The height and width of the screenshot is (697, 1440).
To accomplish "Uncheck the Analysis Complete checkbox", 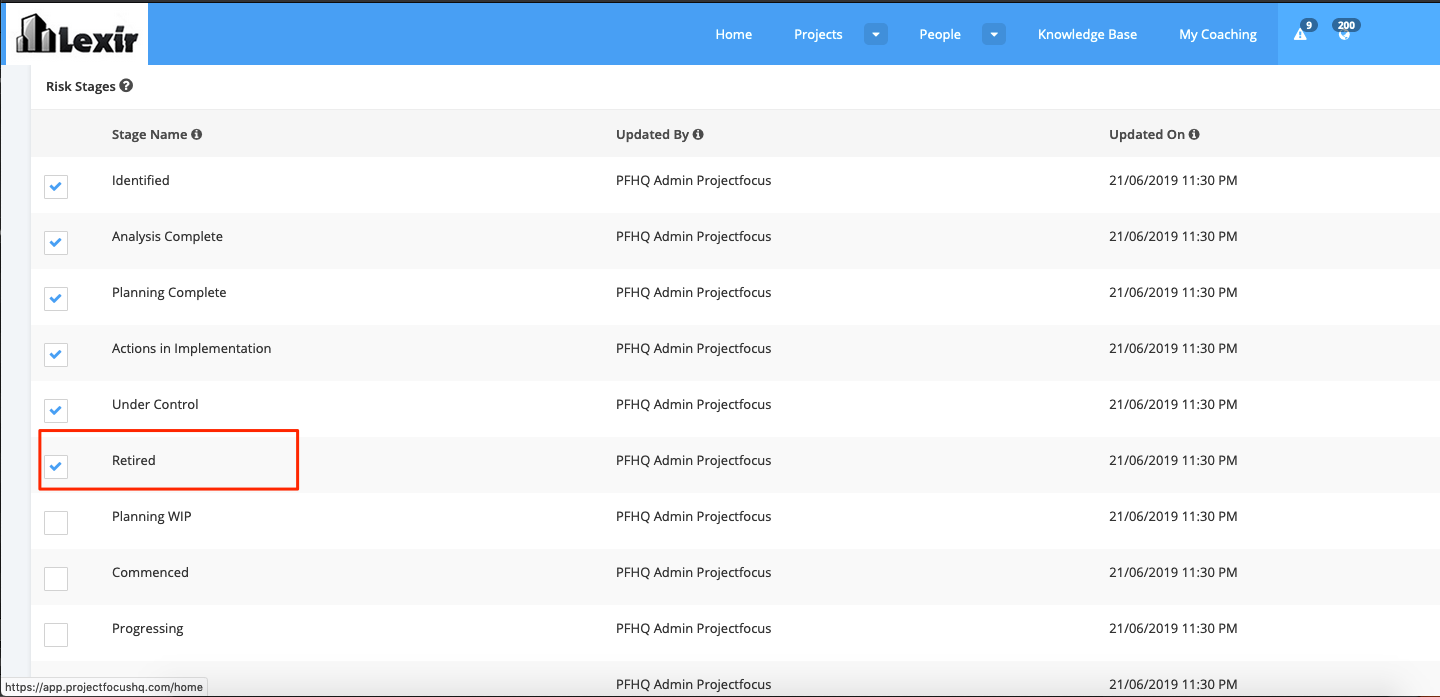I will click(x=56, y=242).
